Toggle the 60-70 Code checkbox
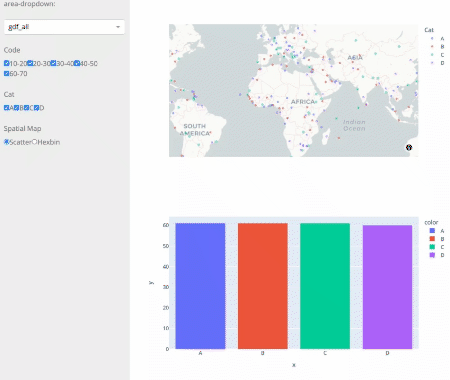 tap(6, 74)
